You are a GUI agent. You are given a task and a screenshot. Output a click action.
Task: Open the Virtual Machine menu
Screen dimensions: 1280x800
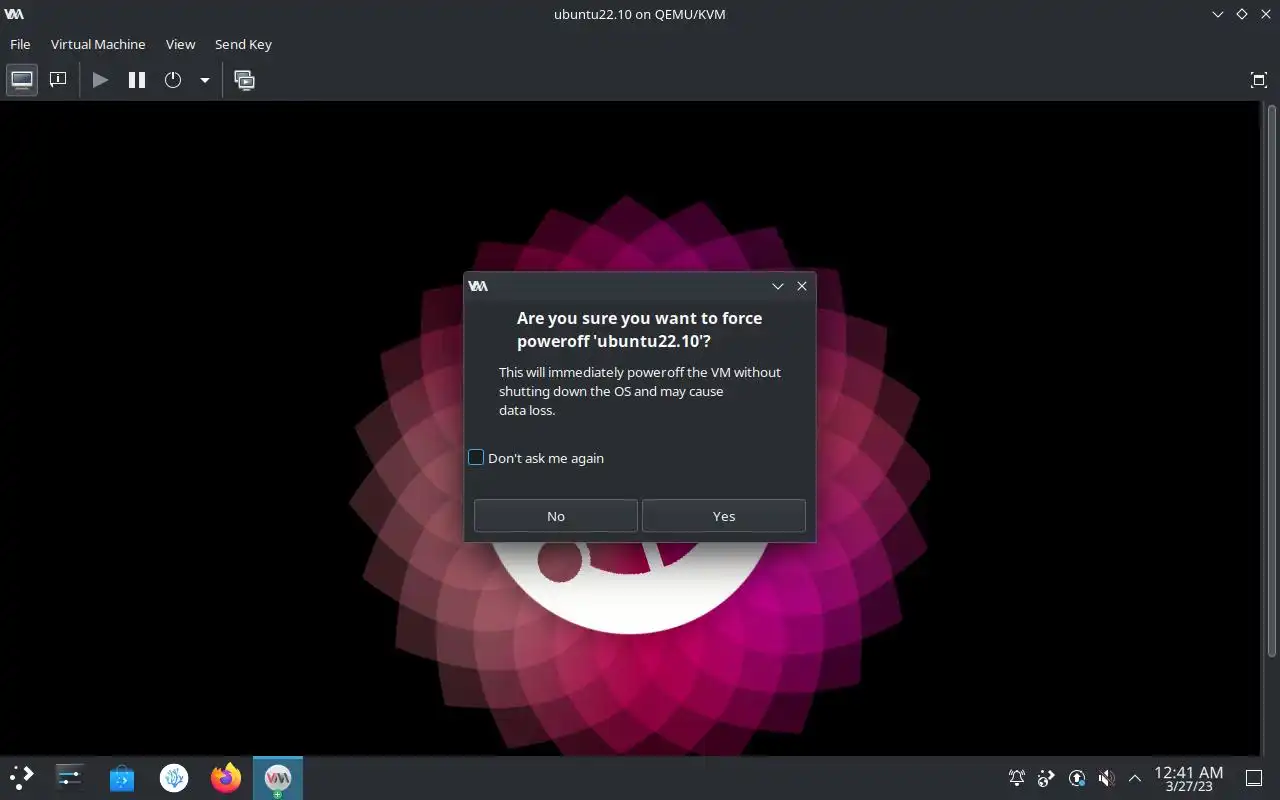(x=98, y=44)
